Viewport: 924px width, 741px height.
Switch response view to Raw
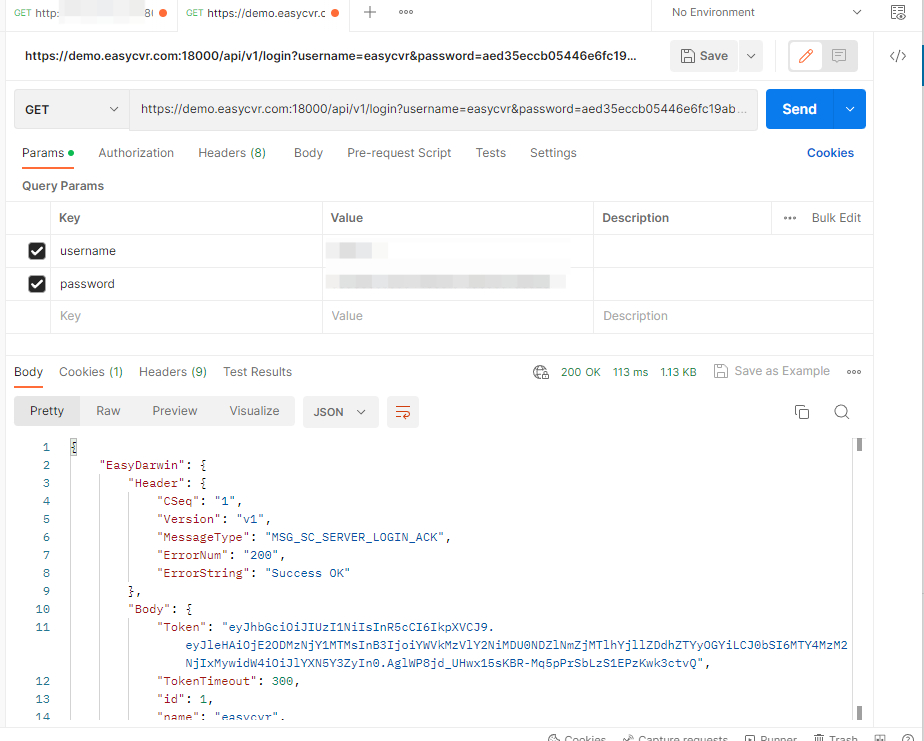108,411
